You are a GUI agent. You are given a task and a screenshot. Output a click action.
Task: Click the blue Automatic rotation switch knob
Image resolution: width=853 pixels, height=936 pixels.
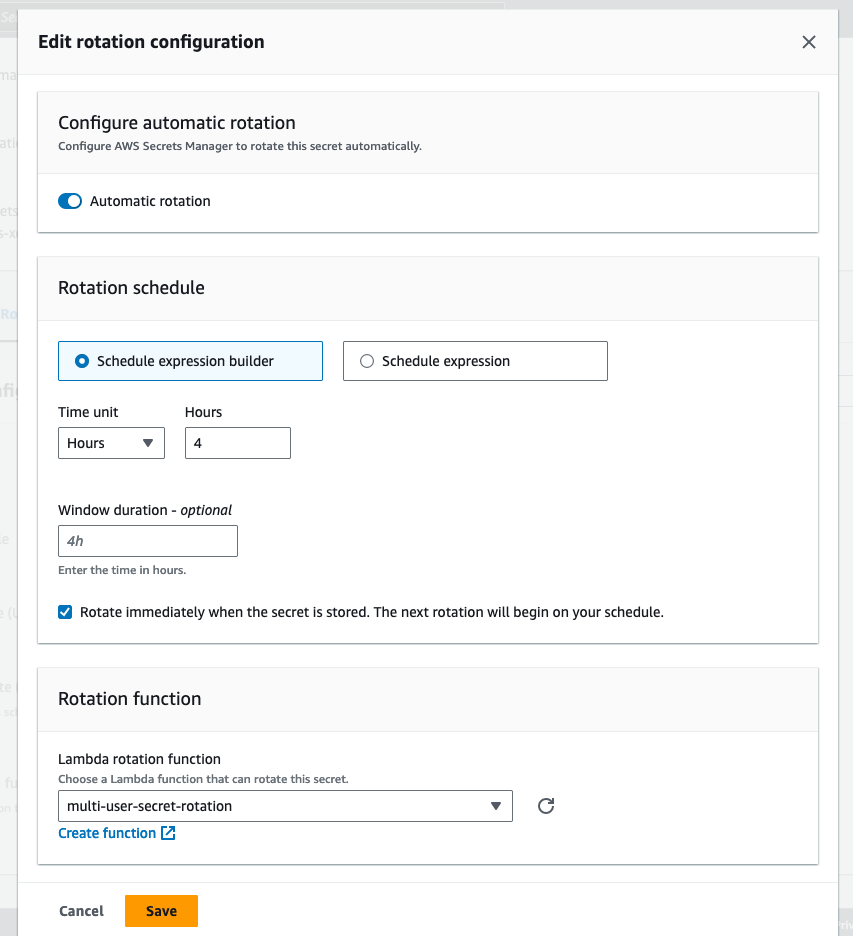pos(75,200)
